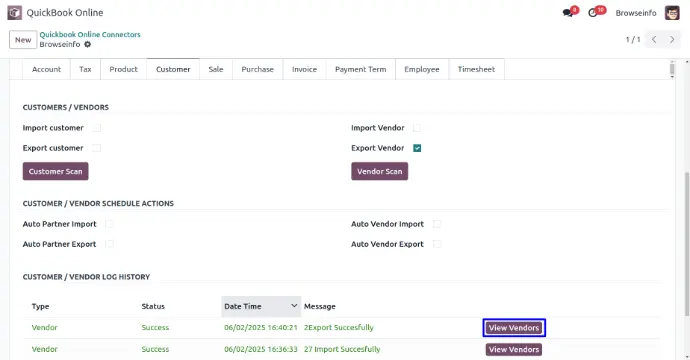The height and width of the screenshot is (360, 690).
Task: Switch to the Timesheet tab
Action: coord(476,69)
